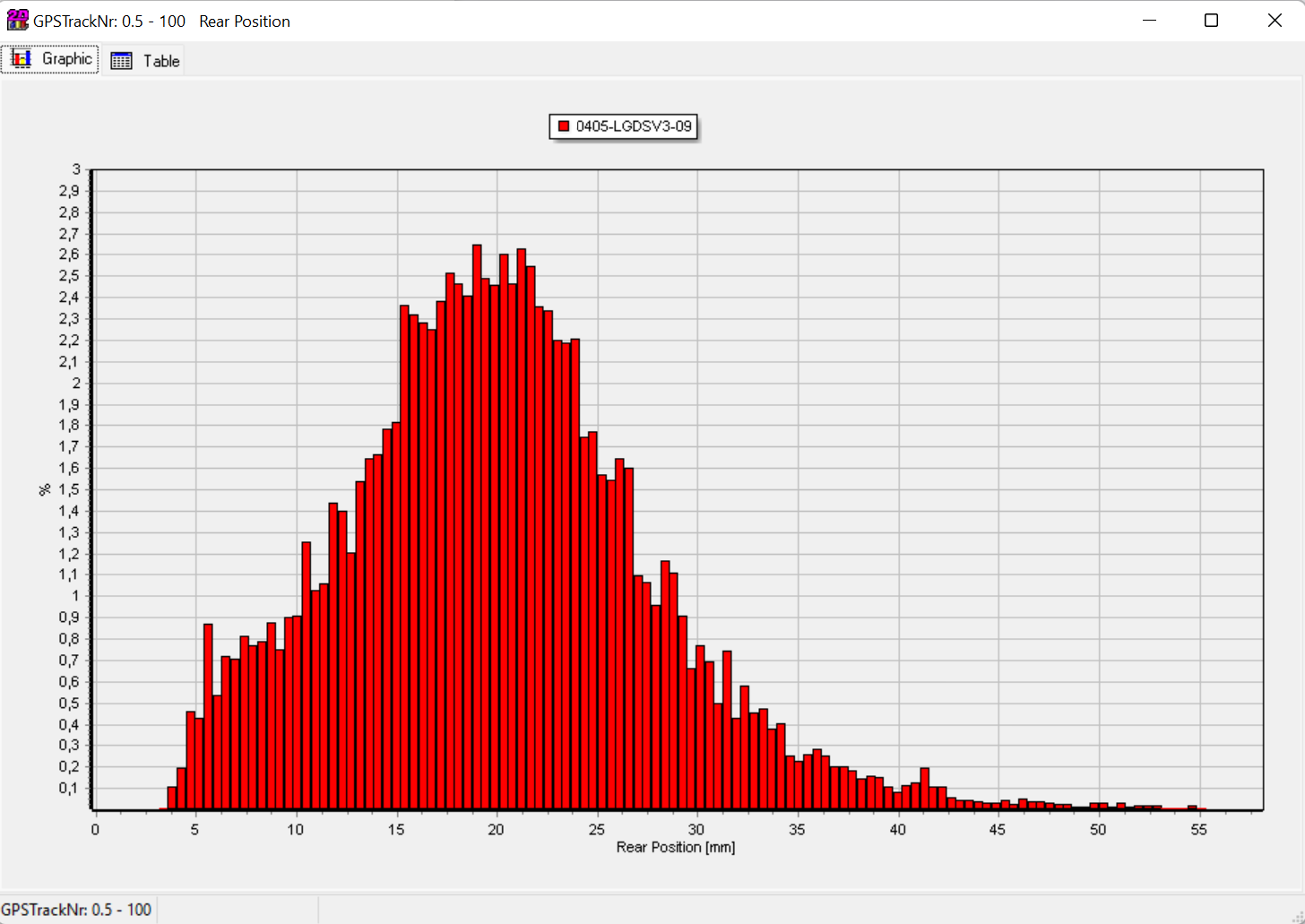Click the Graphic tab's bar chart icon

click(22, 59)
